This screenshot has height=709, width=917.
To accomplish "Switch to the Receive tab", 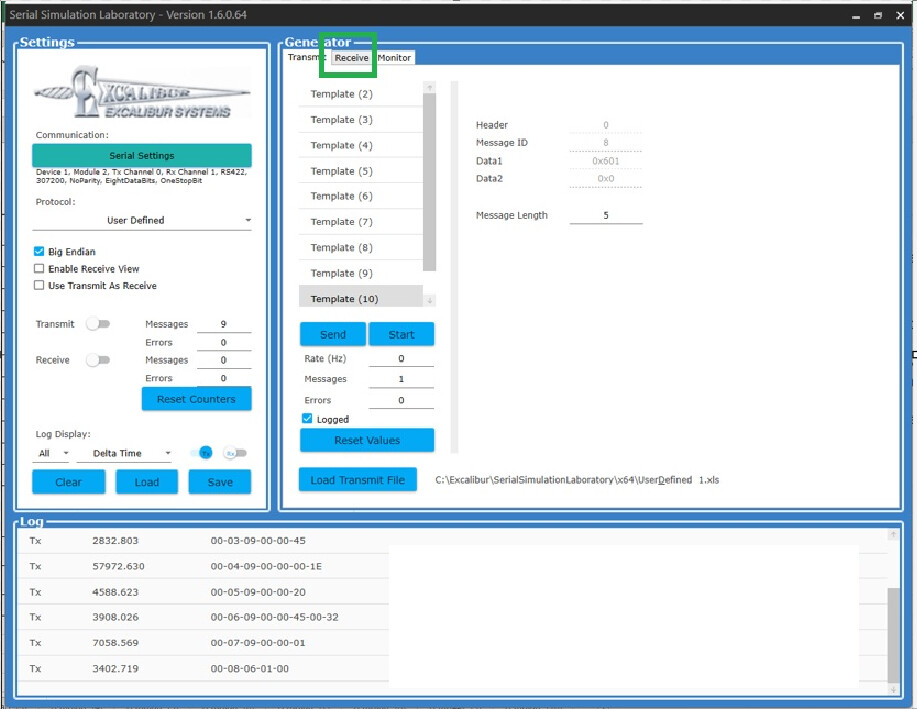I will (349, 58).
